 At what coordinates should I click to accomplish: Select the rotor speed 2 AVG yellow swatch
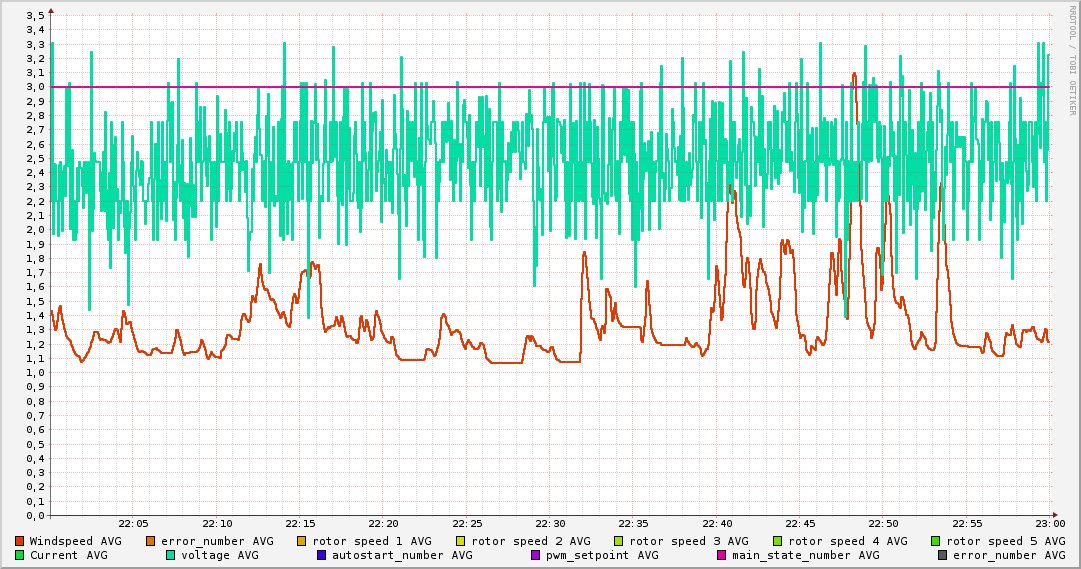(x=461, y=541)
